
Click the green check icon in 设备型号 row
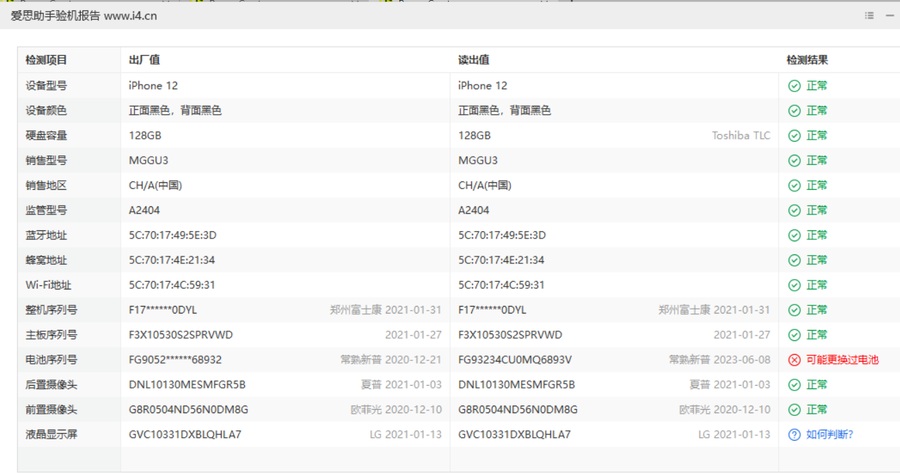pos(794,86)
